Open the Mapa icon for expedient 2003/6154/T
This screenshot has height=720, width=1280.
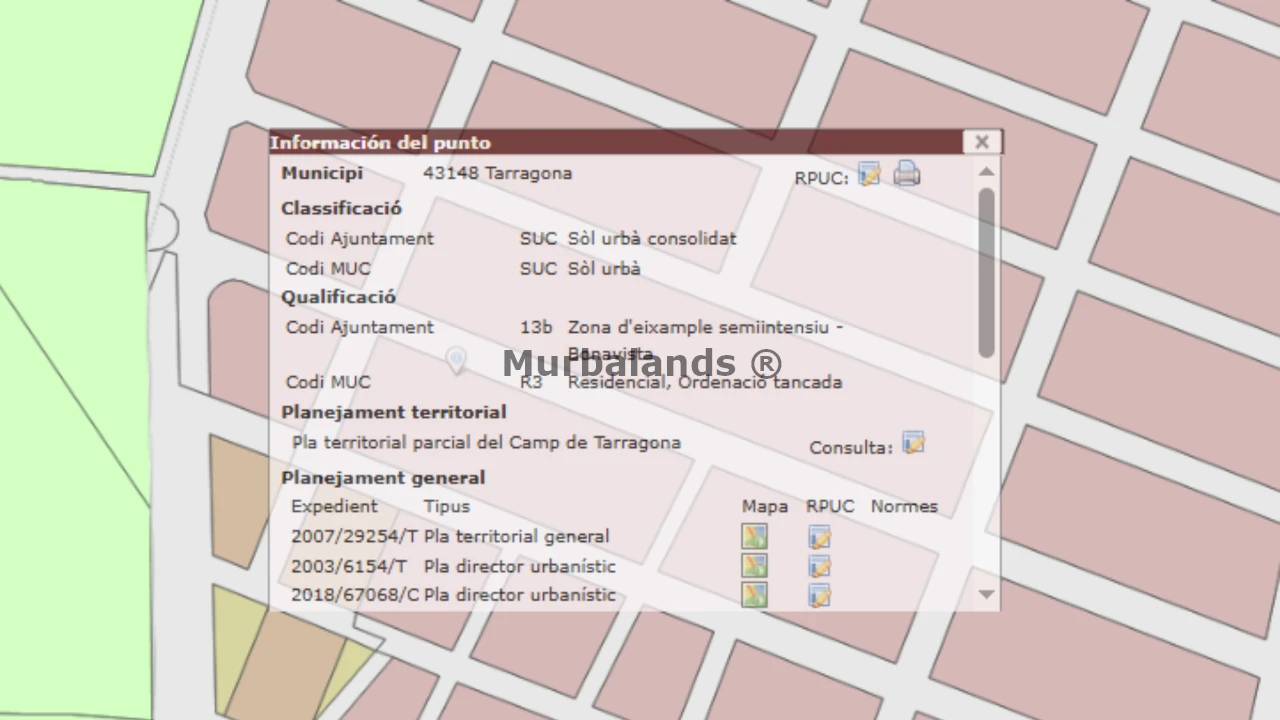coord(754,566)
